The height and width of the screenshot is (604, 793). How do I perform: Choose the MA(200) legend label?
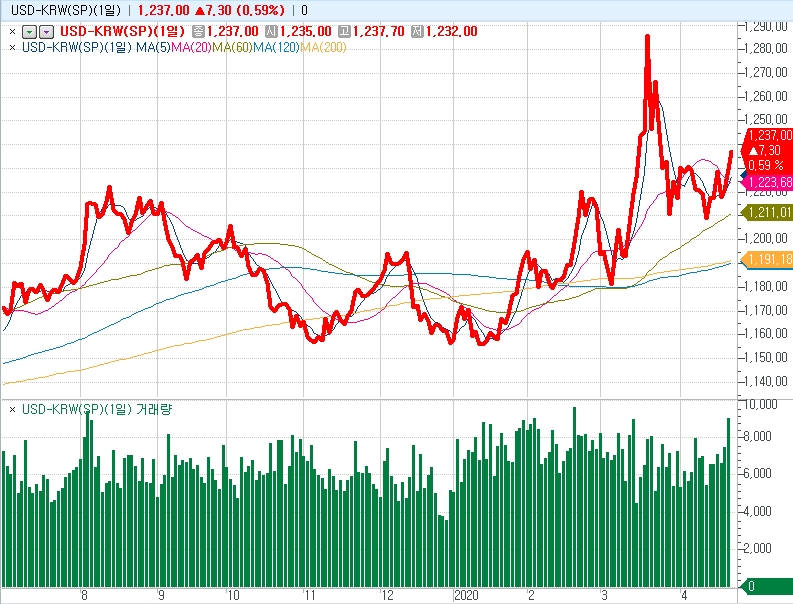(323, 47)
